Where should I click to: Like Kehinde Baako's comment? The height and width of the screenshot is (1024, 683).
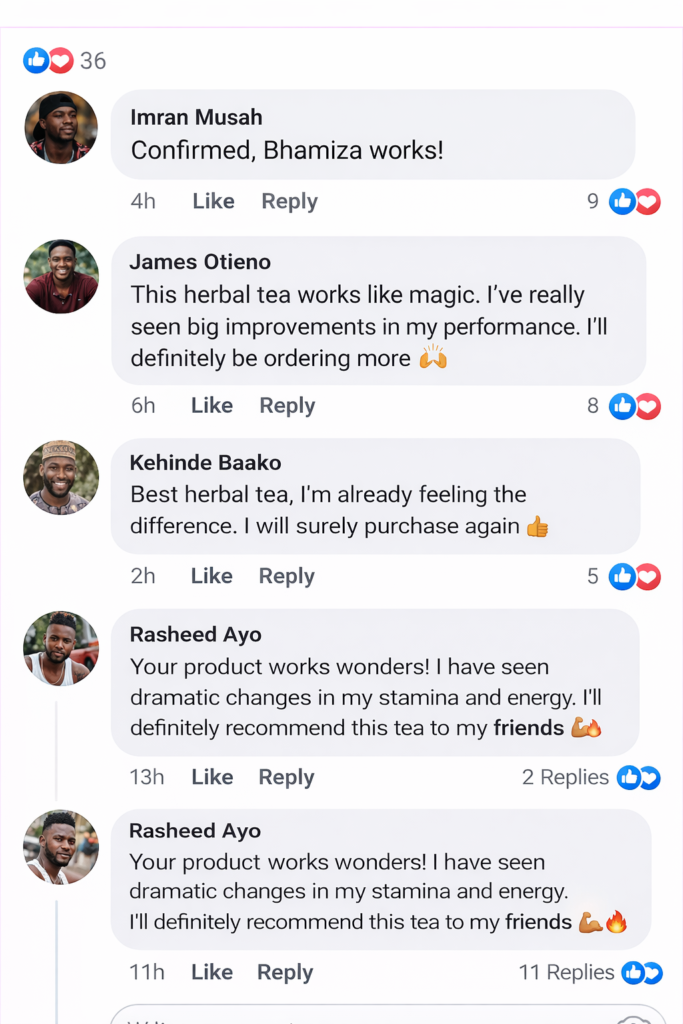click(x=211, y=577)
